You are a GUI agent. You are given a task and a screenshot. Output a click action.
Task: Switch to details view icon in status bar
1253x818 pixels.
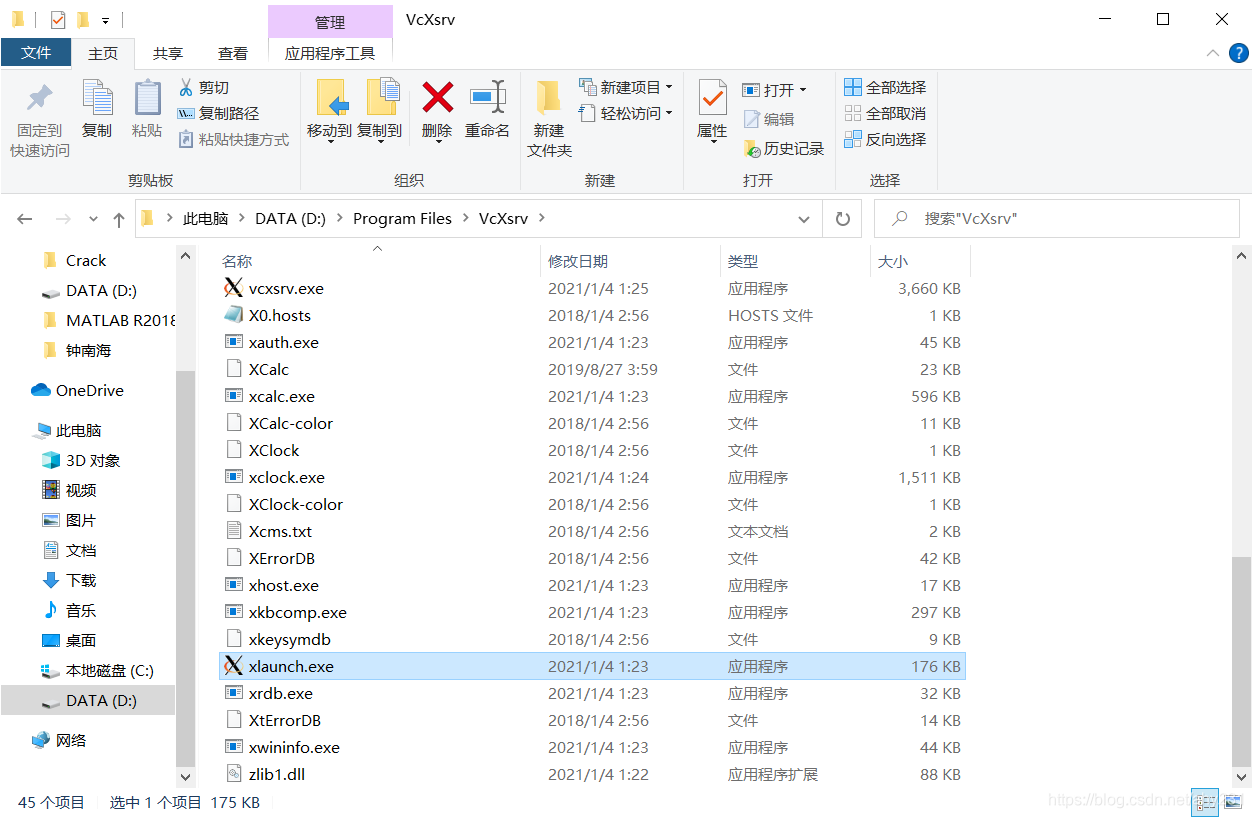tap(1206, 801)
